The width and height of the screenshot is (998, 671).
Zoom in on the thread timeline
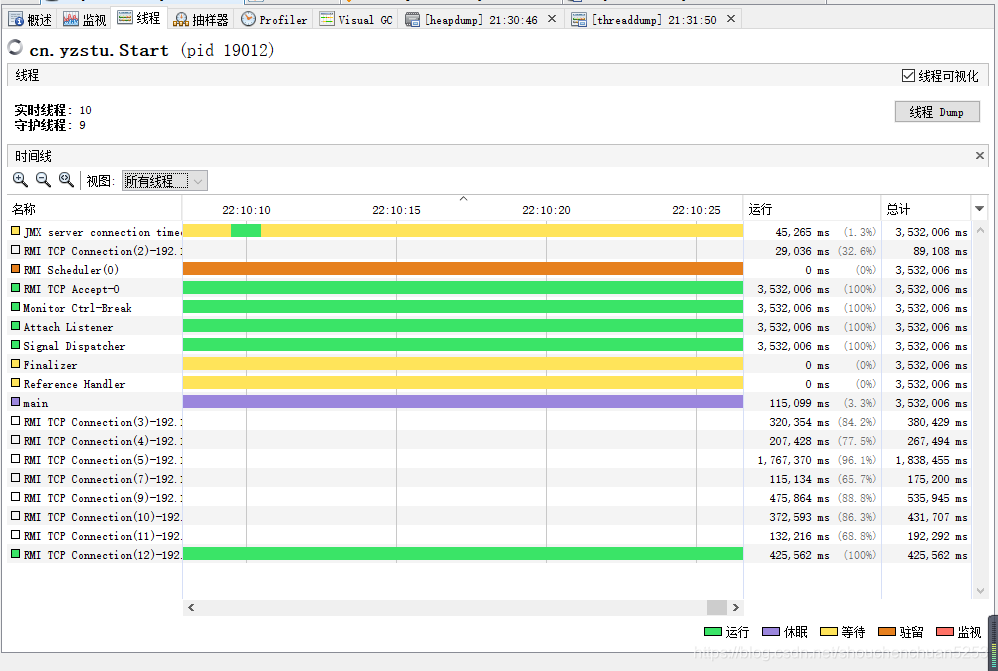tap(20, 180)
